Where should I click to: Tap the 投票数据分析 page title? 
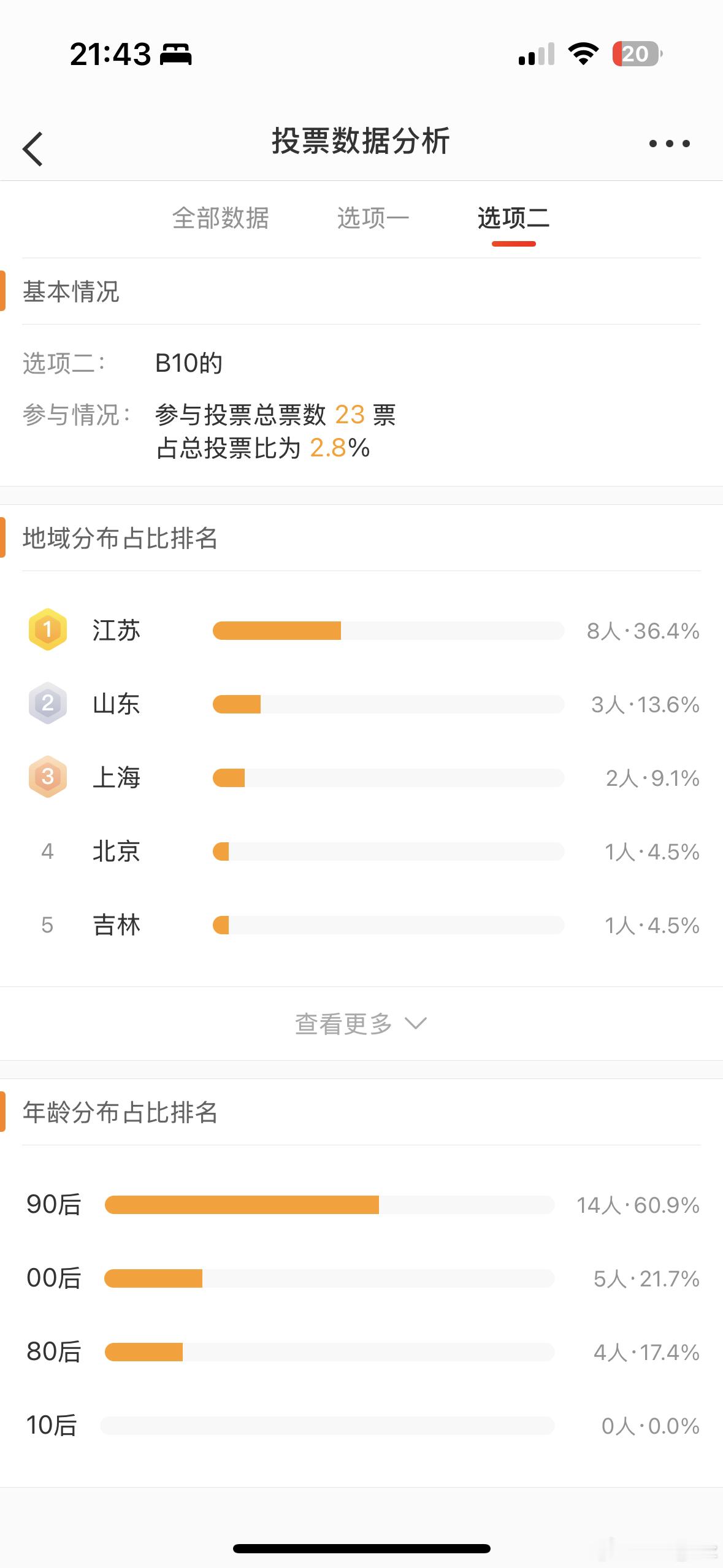[361, 141]
